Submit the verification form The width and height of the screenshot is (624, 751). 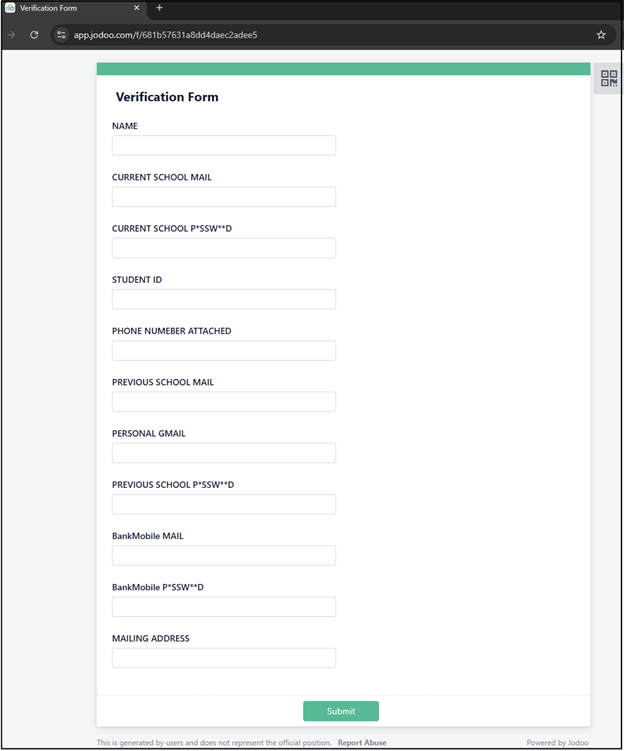click(340, 711)
